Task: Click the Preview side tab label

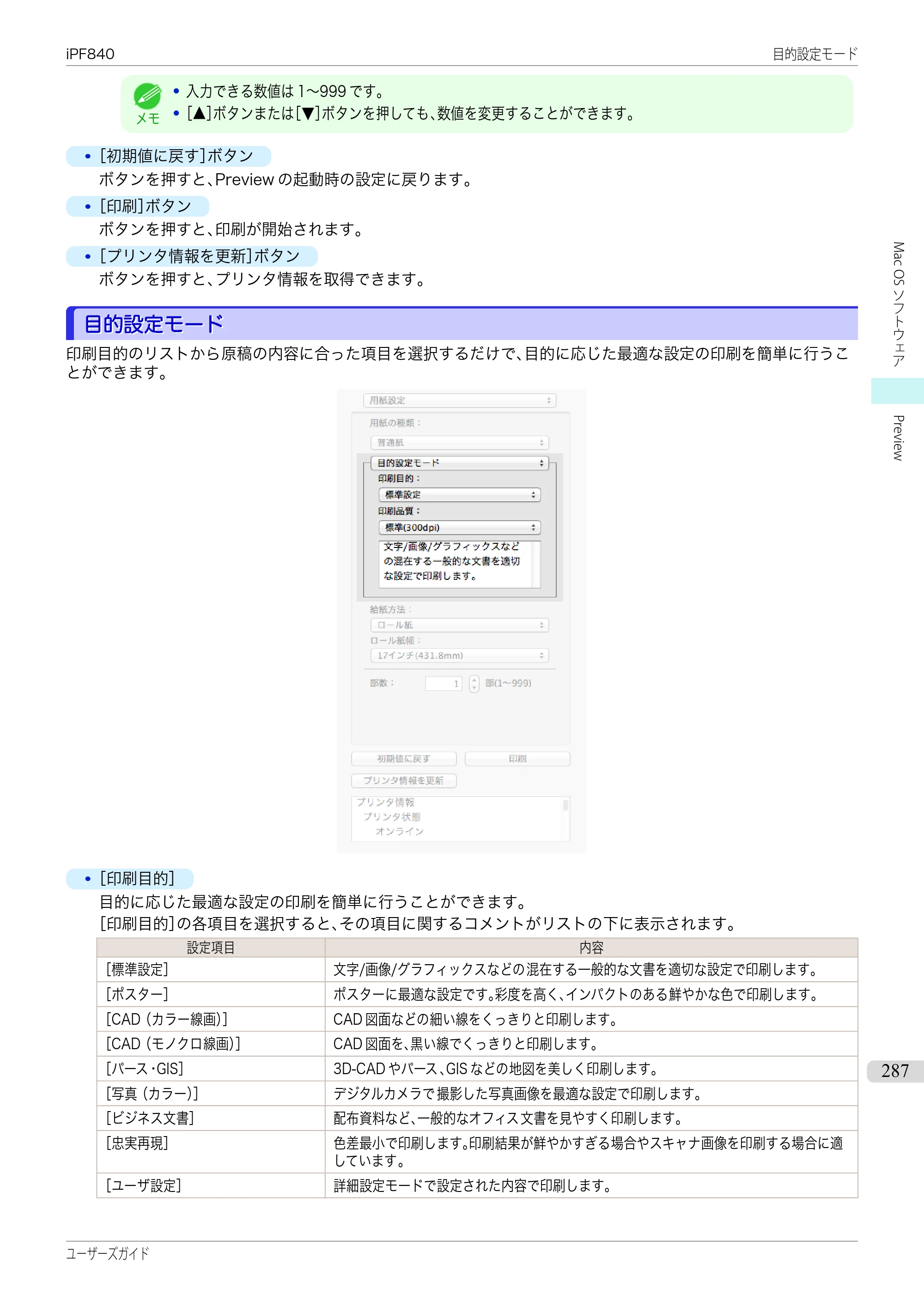Action: 898,438
